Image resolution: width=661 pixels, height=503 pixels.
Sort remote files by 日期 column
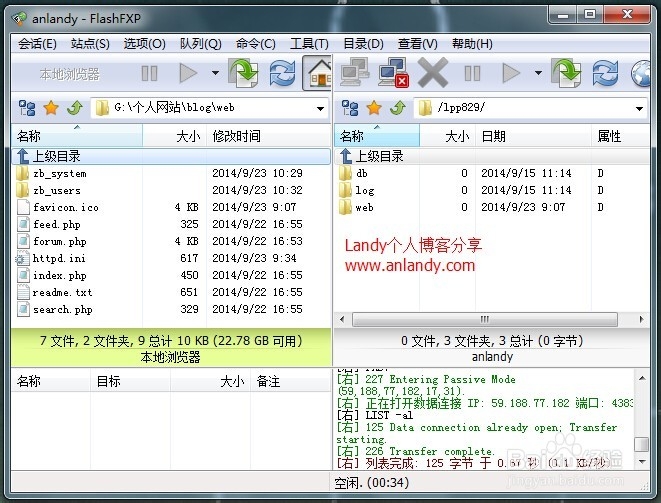533,136
